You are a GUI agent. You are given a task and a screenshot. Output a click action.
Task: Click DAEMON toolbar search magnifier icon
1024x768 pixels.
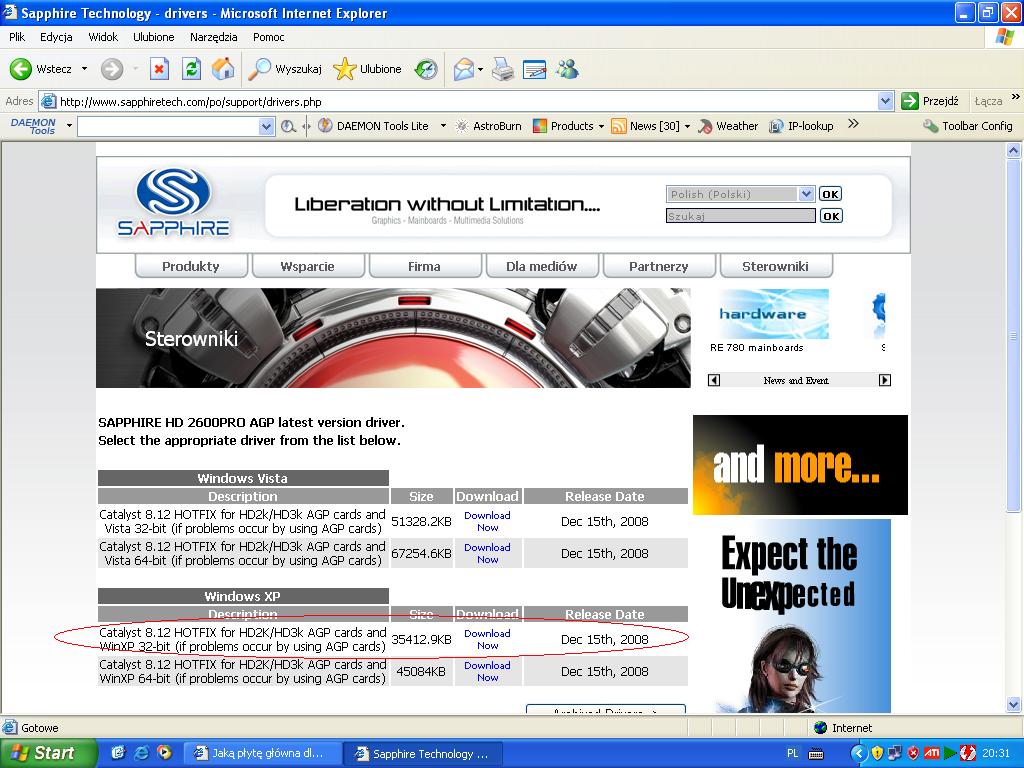pyautogui.click(x=288, y=126)
